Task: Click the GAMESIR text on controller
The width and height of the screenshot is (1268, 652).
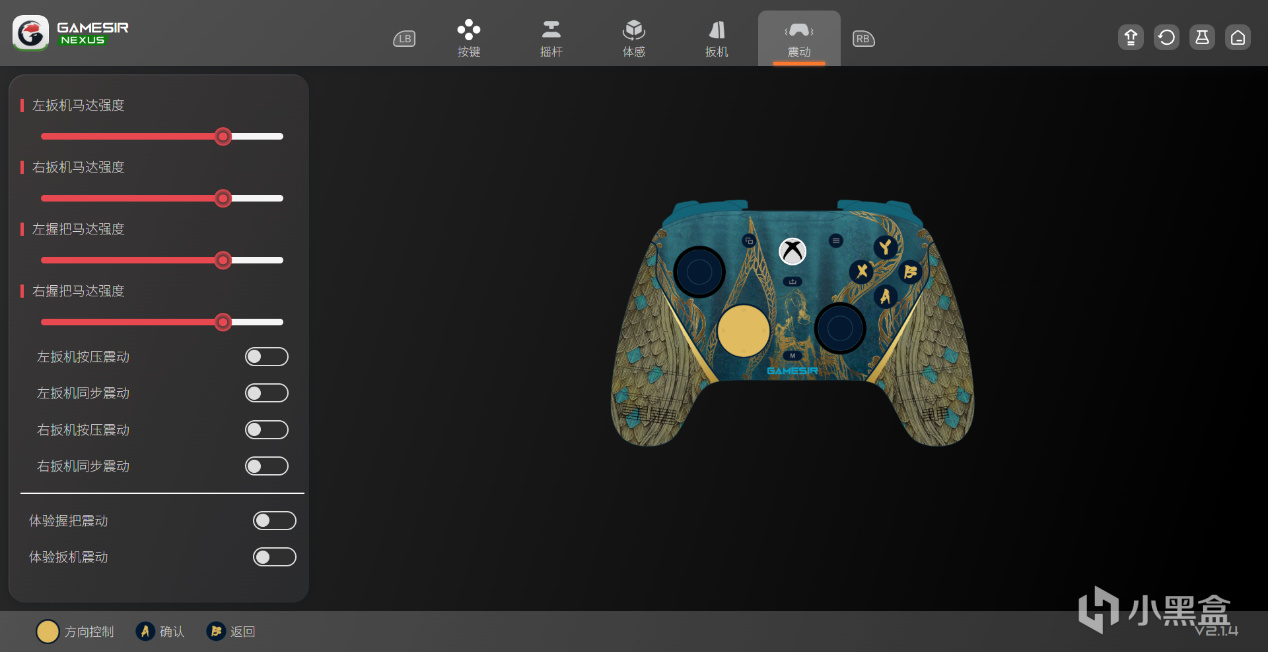Action: click(x=793, y=371)
